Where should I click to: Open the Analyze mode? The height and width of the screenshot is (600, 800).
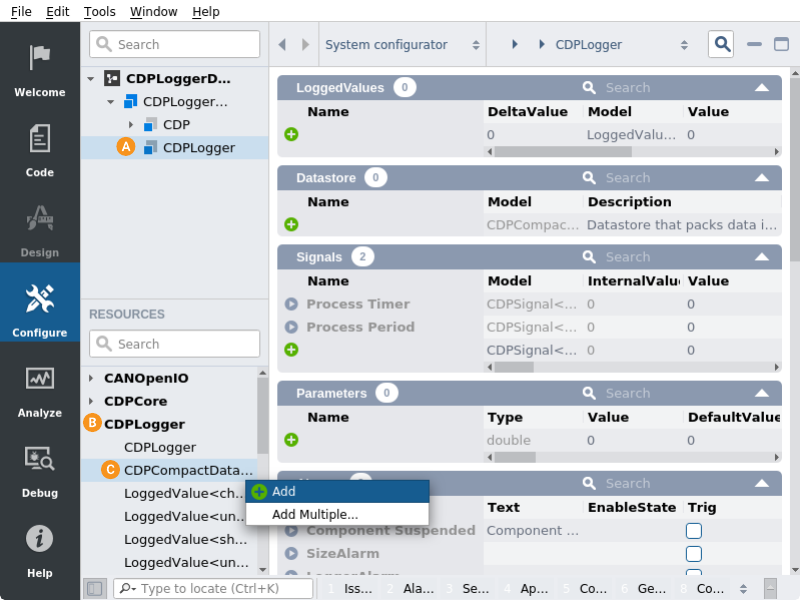point(40,390)
